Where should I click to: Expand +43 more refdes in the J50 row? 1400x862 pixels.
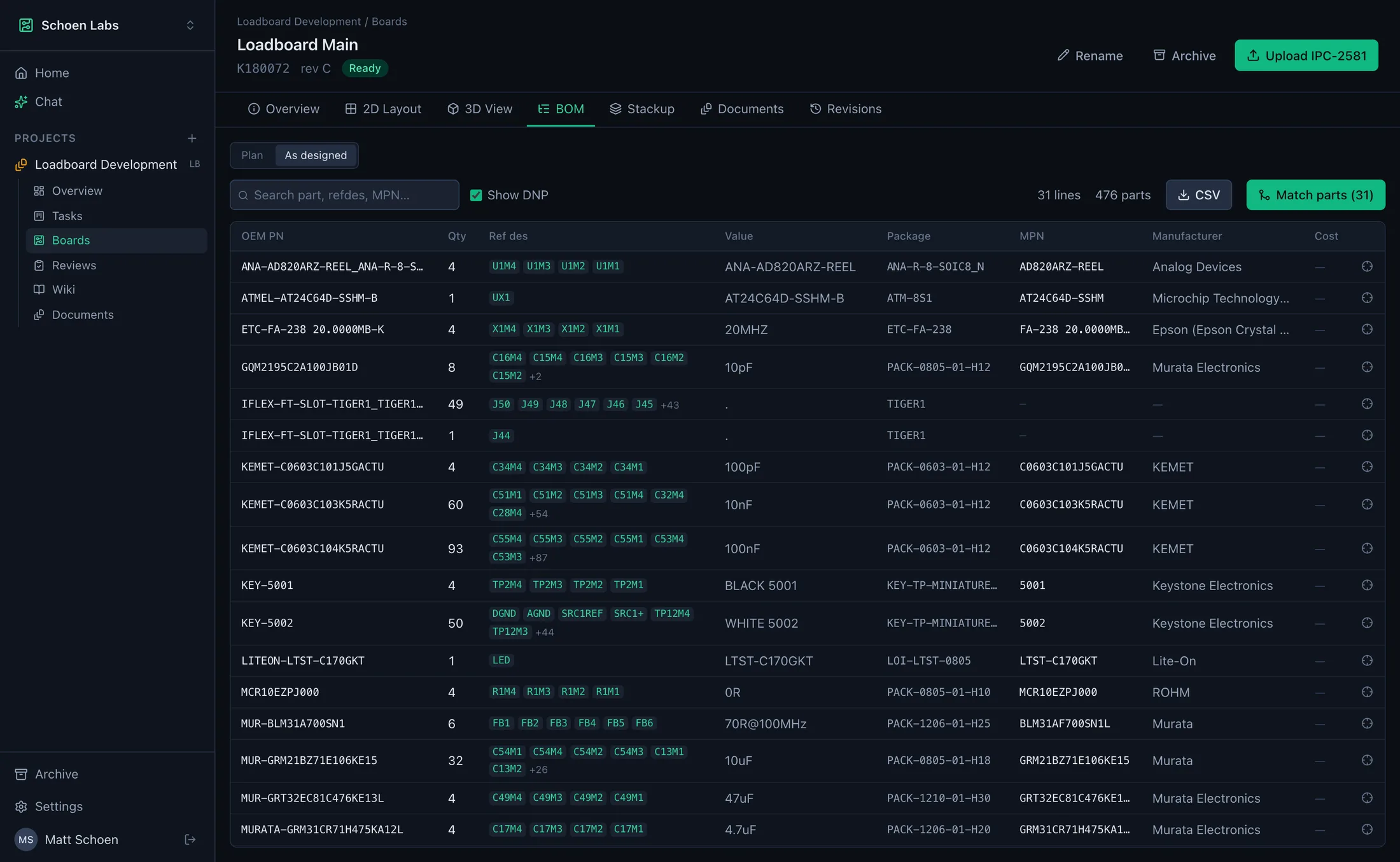669,405
